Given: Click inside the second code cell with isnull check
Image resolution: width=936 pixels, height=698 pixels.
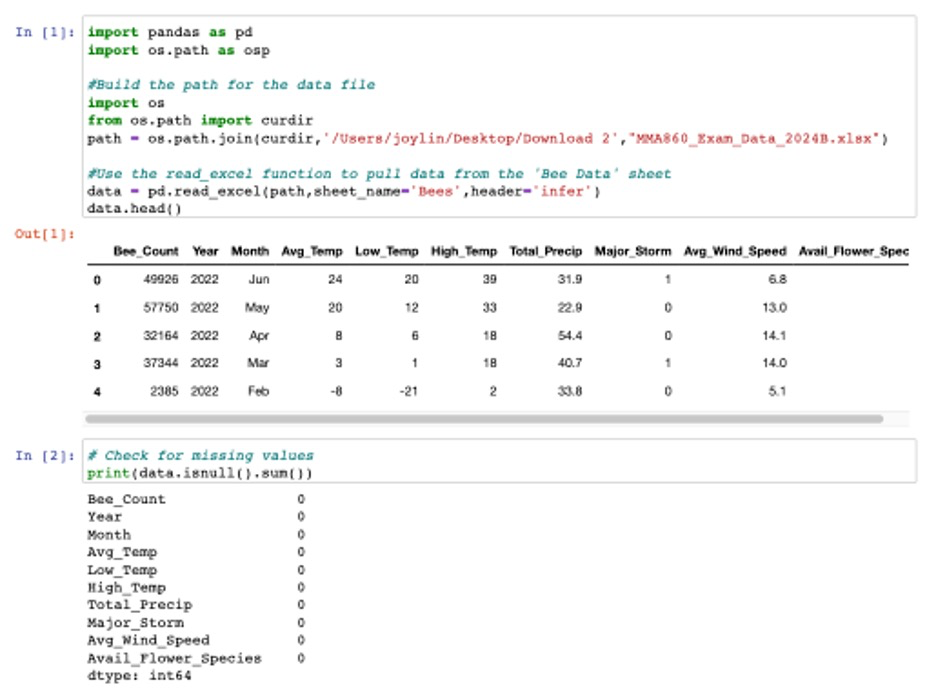Looking at the screenshot, I should [x=499, y=461].
